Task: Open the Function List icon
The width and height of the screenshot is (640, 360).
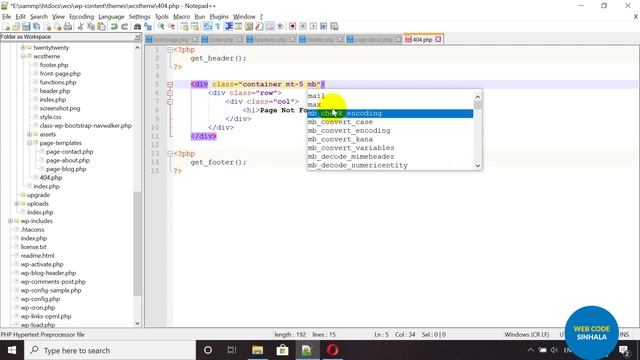Action: click(x=260, y=27)
